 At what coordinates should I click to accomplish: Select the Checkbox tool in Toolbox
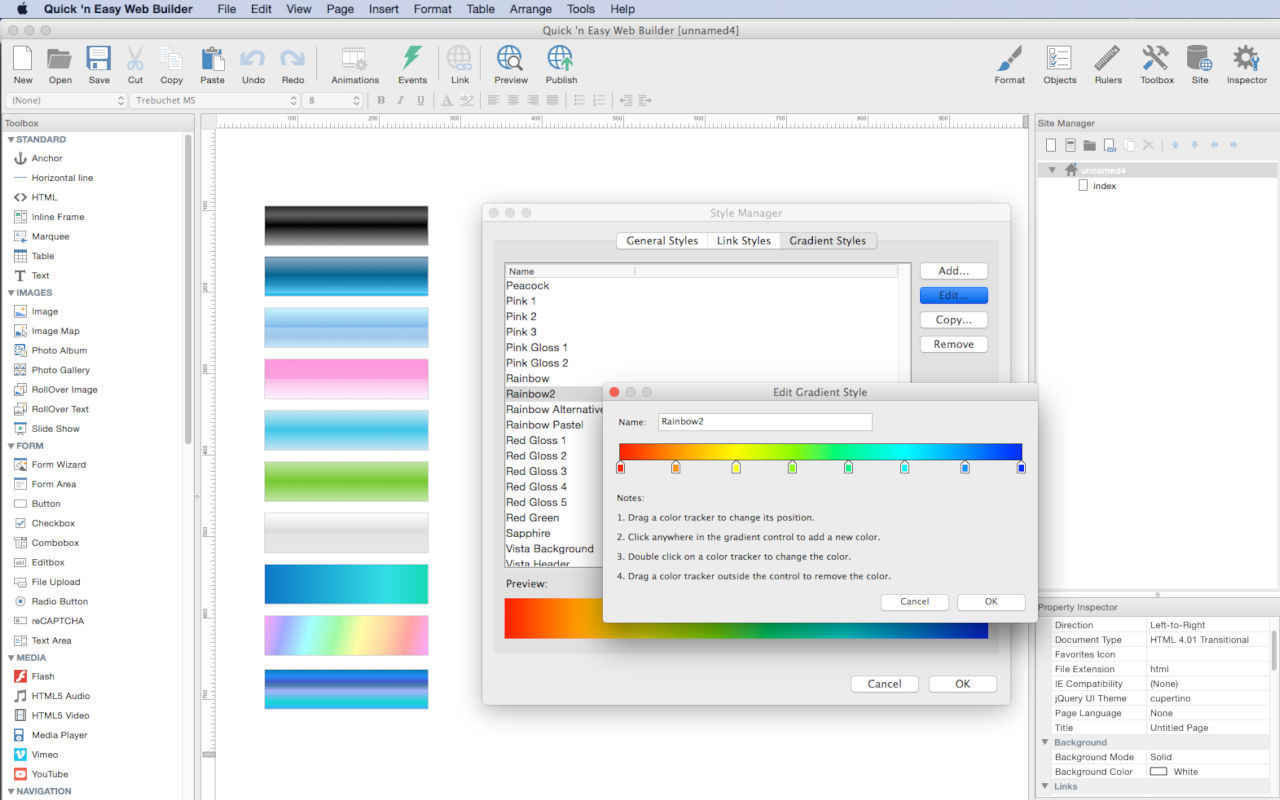click(x=52, y=523)
